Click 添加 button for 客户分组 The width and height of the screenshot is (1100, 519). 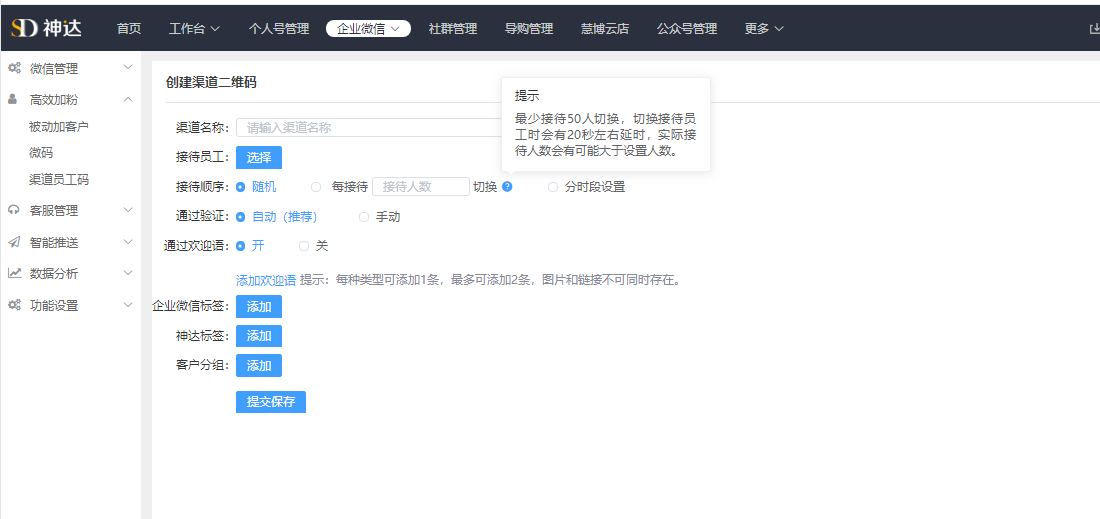tap(259, 365)
